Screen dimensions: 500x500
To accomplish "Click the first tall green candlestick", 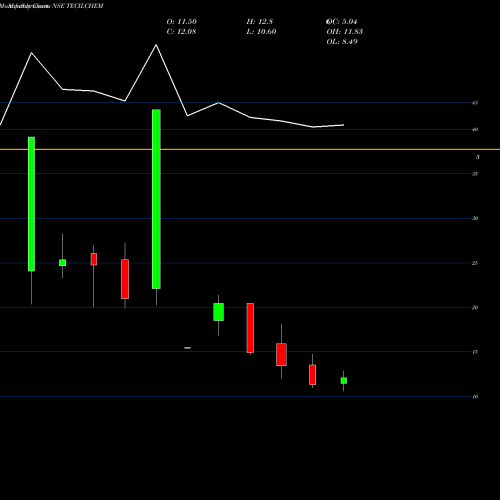I will coord(31,204).
